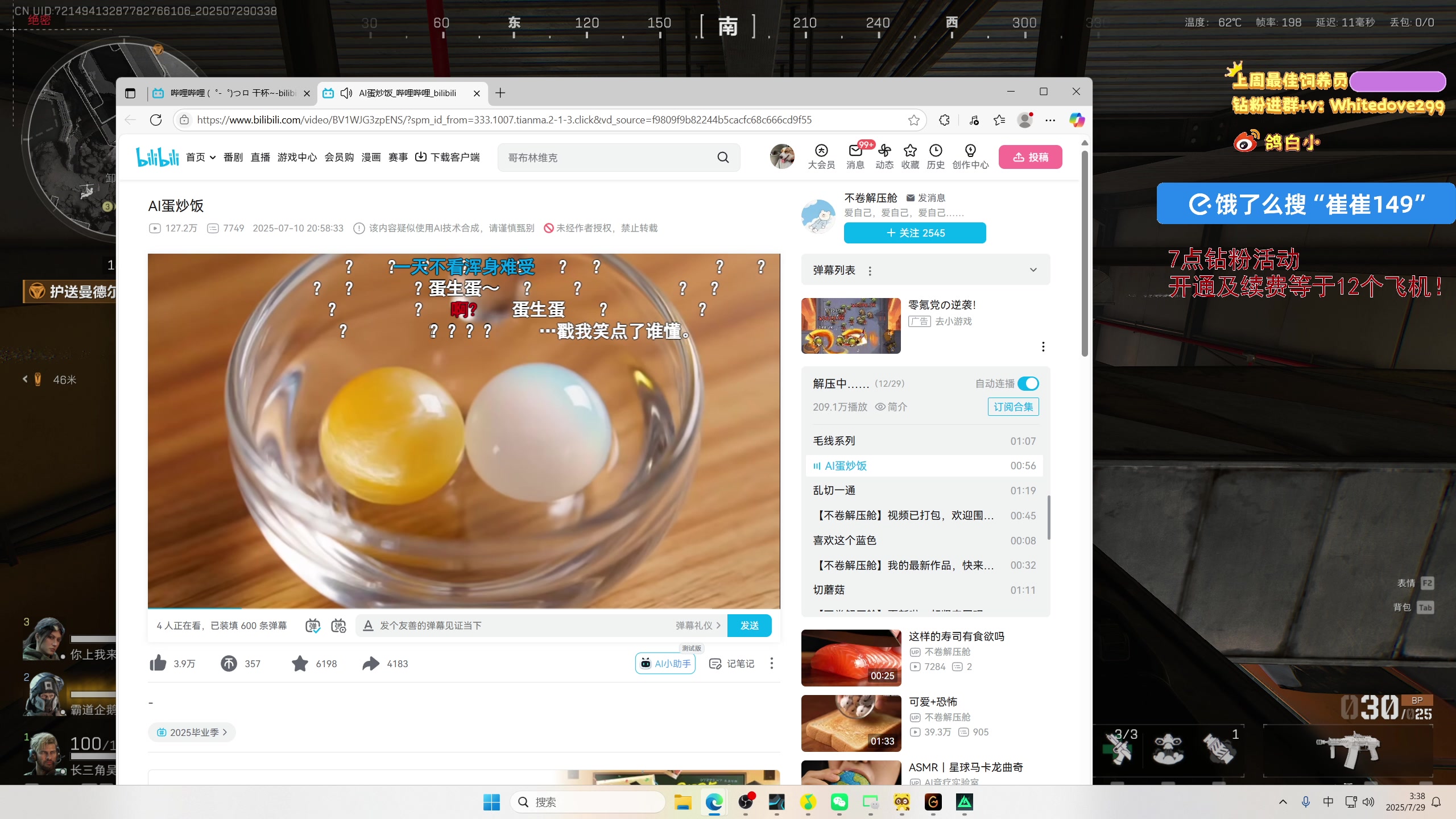Open the 会员购 nav item
The height and width of the screenshot is (819, 1456).
[339, 158]
